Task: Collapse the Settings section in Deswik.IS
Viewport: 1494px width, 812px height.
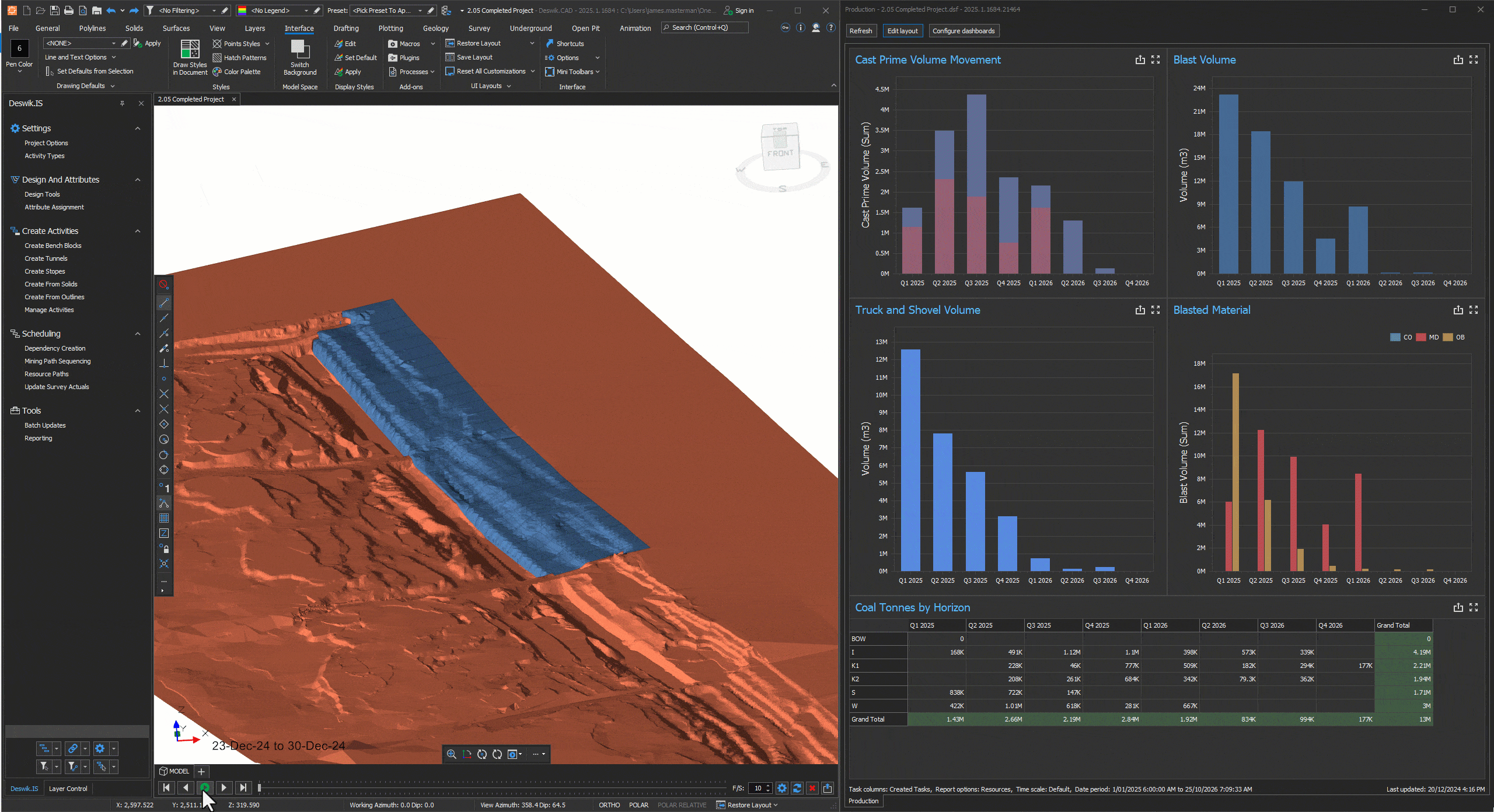Action: click(x=138, y=128)
